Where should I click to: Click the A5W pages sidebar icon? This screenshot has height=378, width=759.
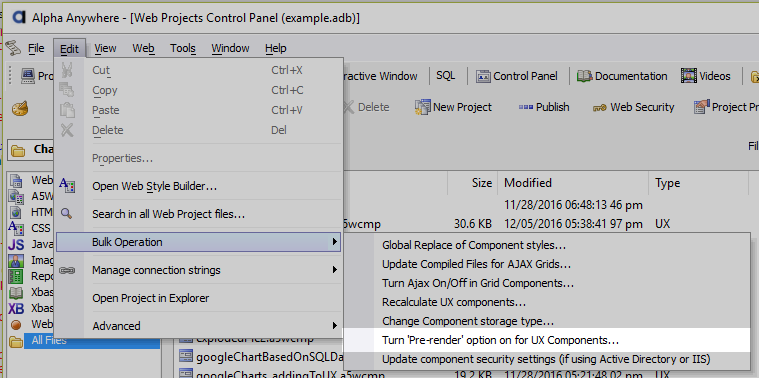pyautogui.click(x=16, y=197)
